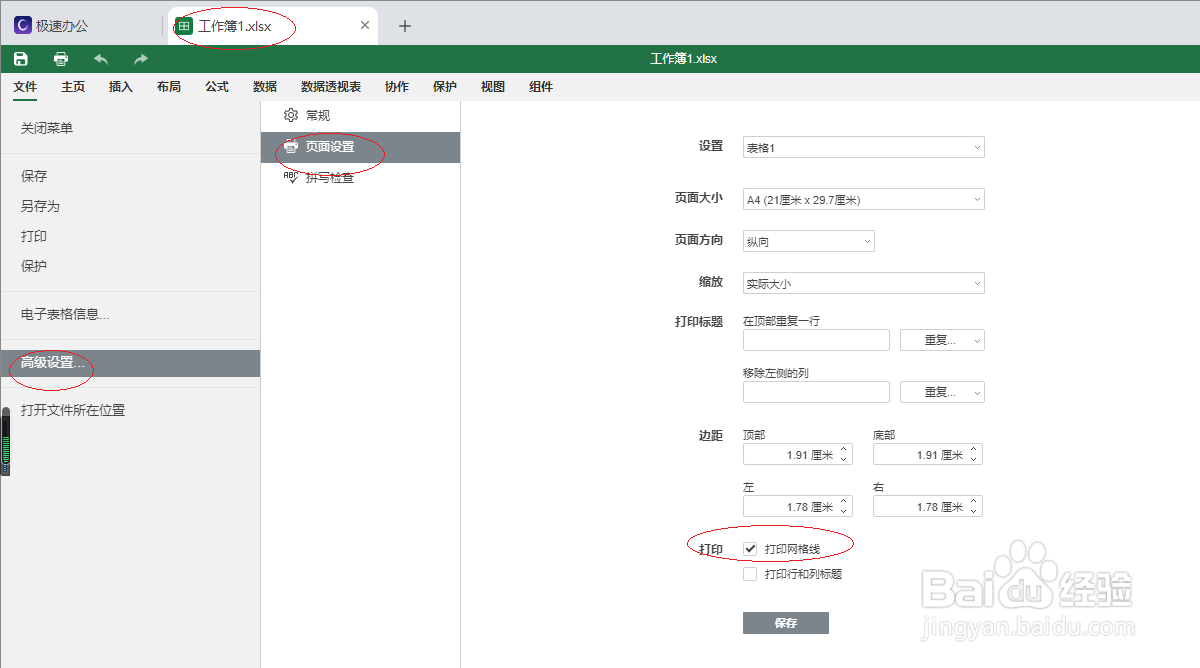This screenshot has height=668, width=1200.
Task: Click the Undo arrow icon
Action: (x=100, y=58)
